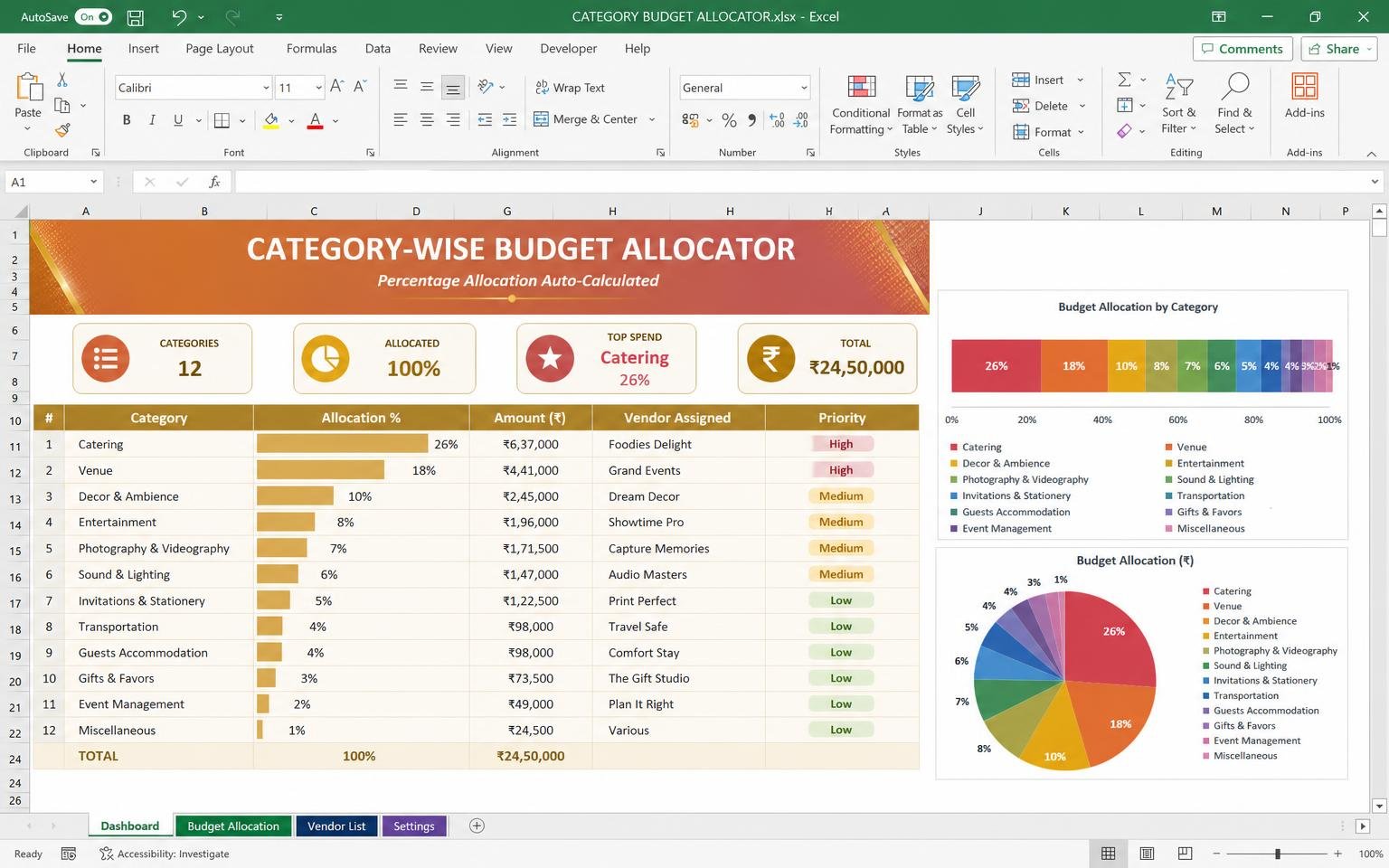The width and height of the screenshot is (1389, 868).
Task: Expand the Name Box dropdown
Action: 93,182
